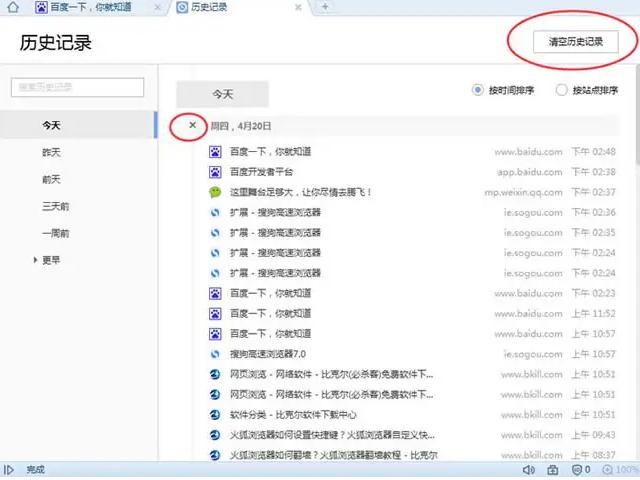Click the home icon in tab bar
Viewport: 640px width, 480px height.
coord(13,7)
